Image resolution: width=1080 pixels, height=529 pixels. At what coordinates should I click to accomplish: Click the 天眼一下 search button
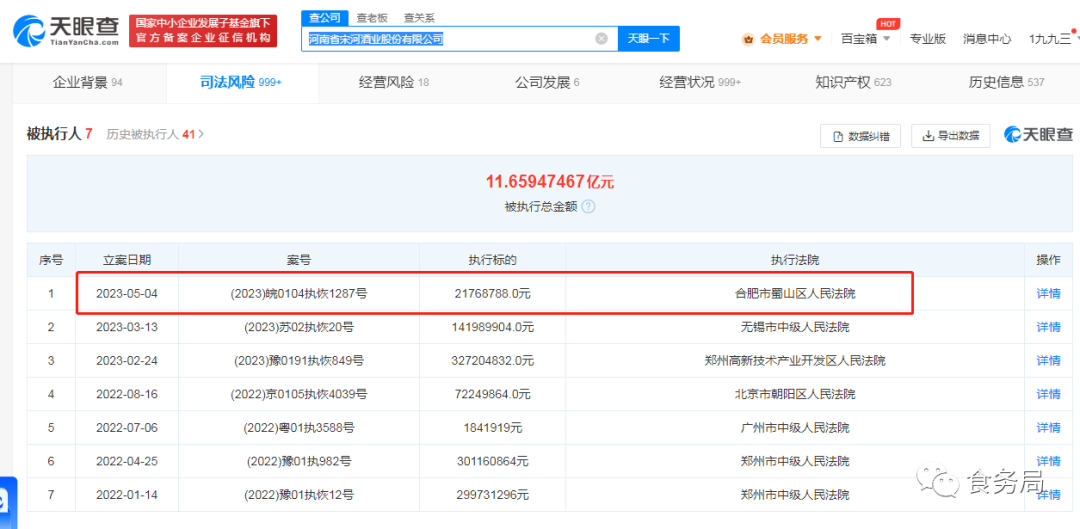tap(649, 39)
